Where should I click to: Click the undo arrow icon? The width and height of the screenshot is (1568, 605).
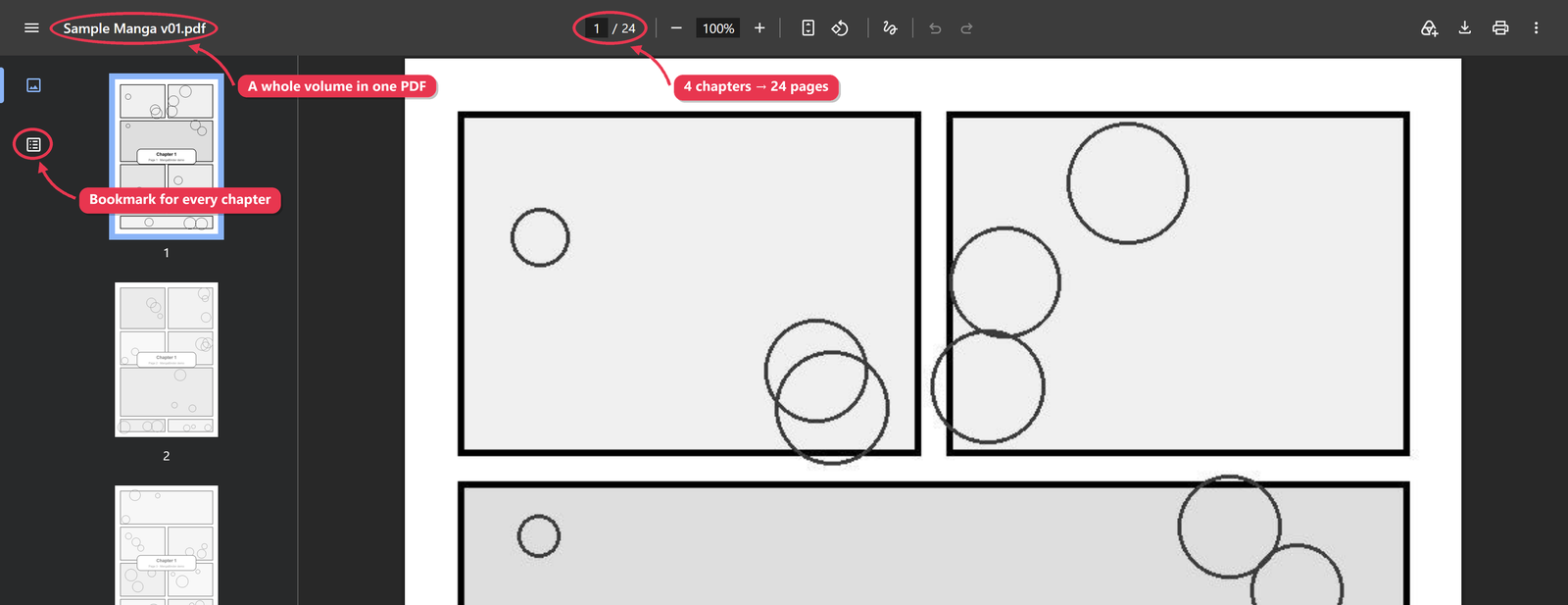(935, 28)
